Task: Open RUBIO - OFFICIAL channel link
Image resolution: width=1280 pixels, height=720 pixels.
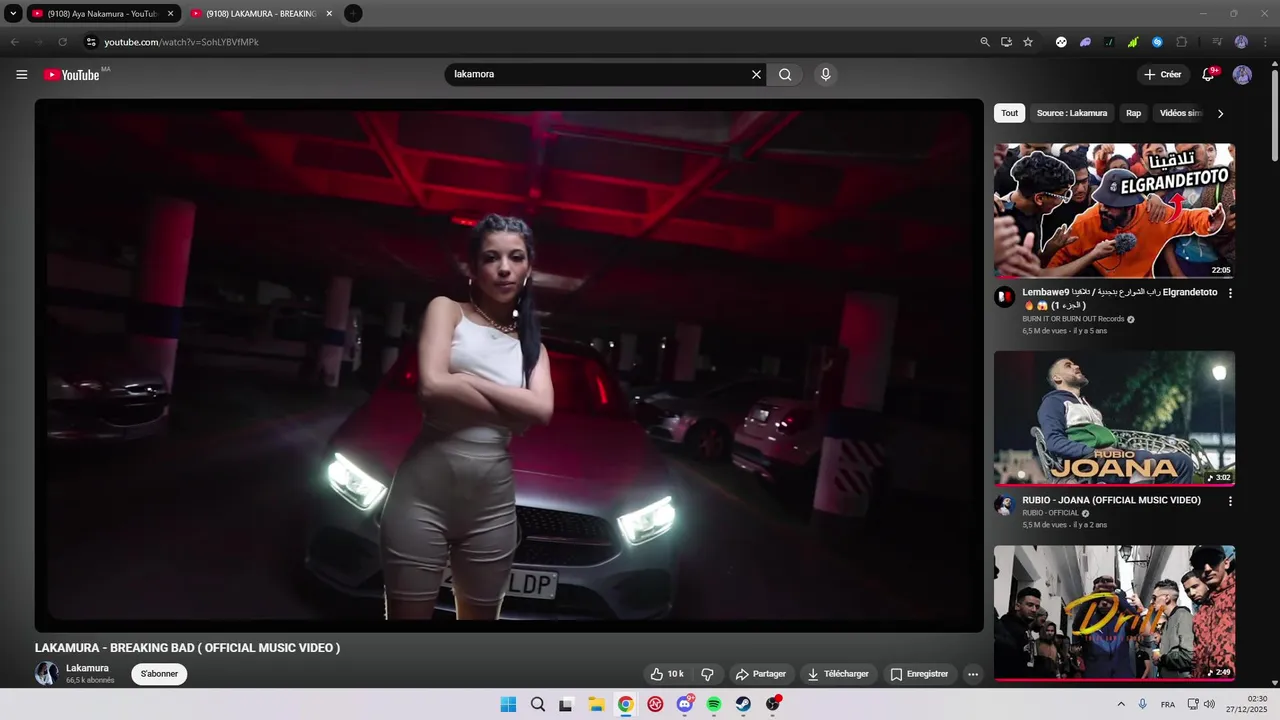Action: click(1050, 513)
